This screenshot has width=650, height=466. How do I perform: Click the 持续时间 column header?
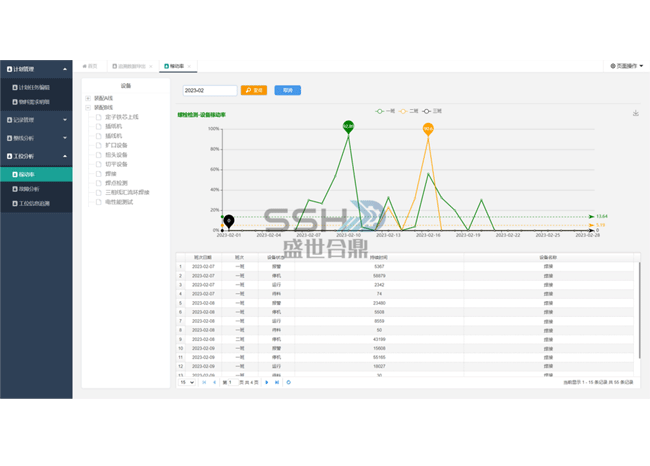coord(379,257)
